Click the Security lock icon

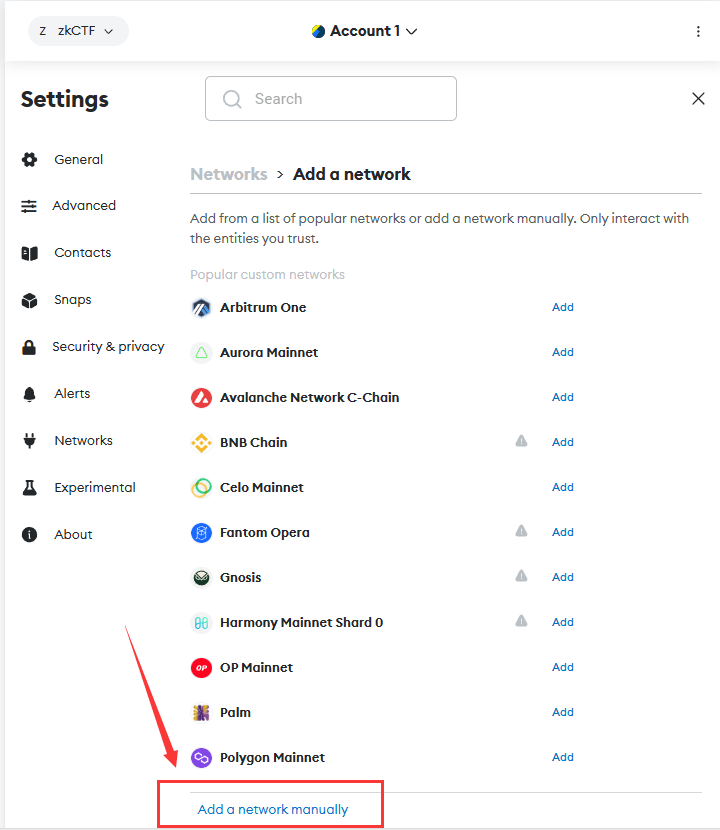[29, 347]
